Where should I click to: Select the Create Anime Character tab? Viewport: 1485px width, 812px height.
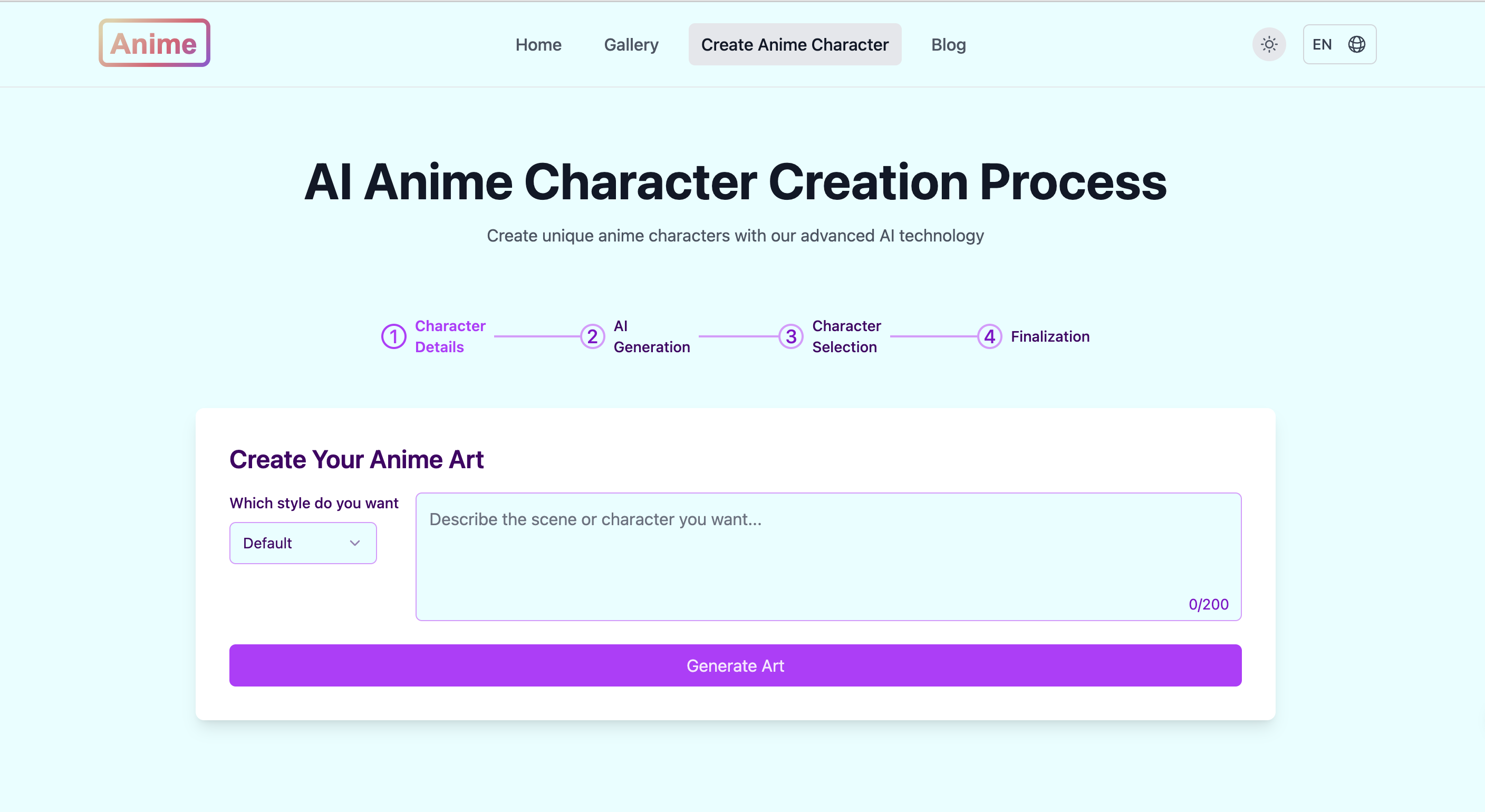pos(794,44)
